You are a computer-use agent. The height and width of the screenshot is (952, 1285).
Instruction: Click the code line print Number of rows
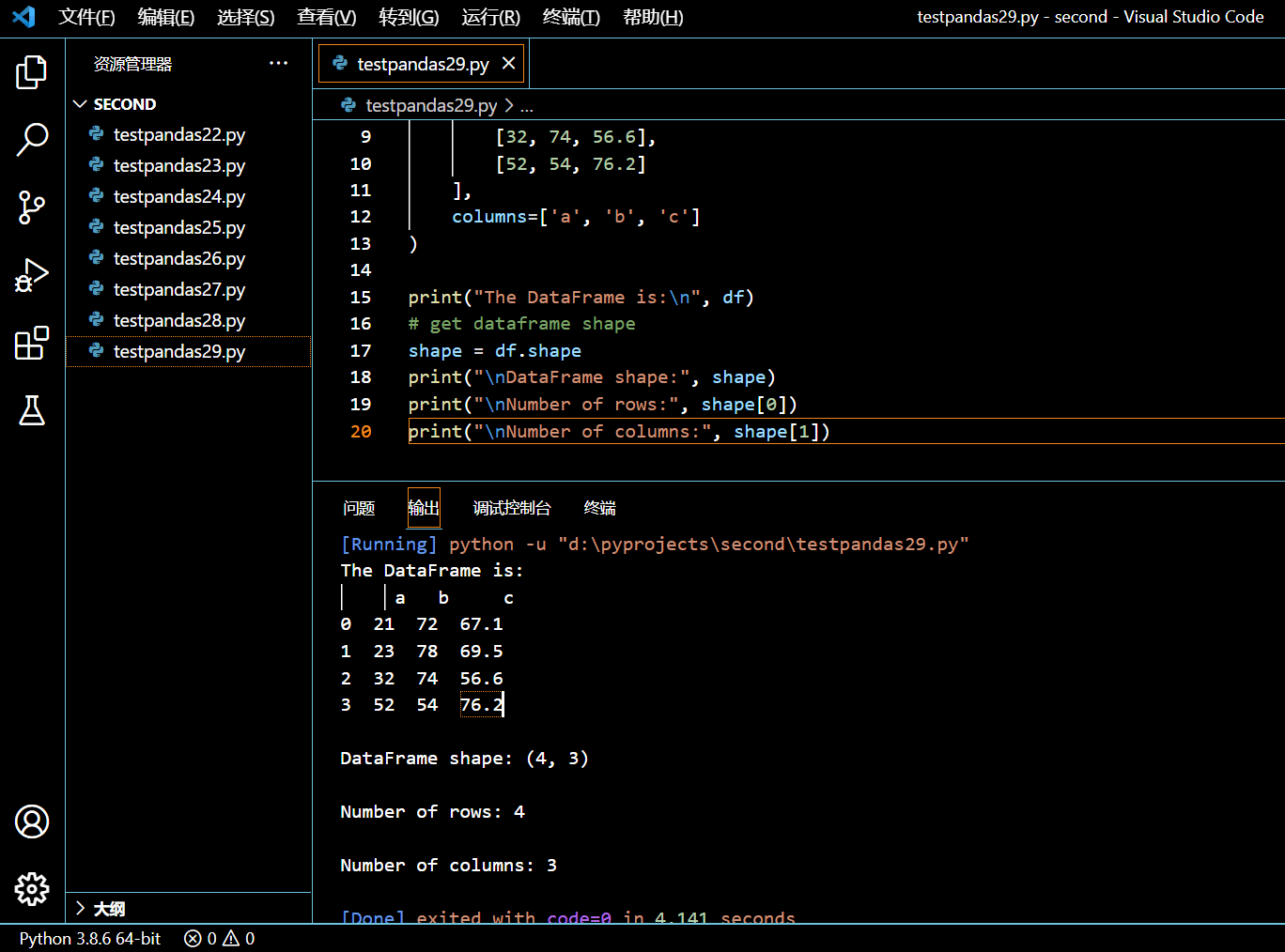(603, 404)
